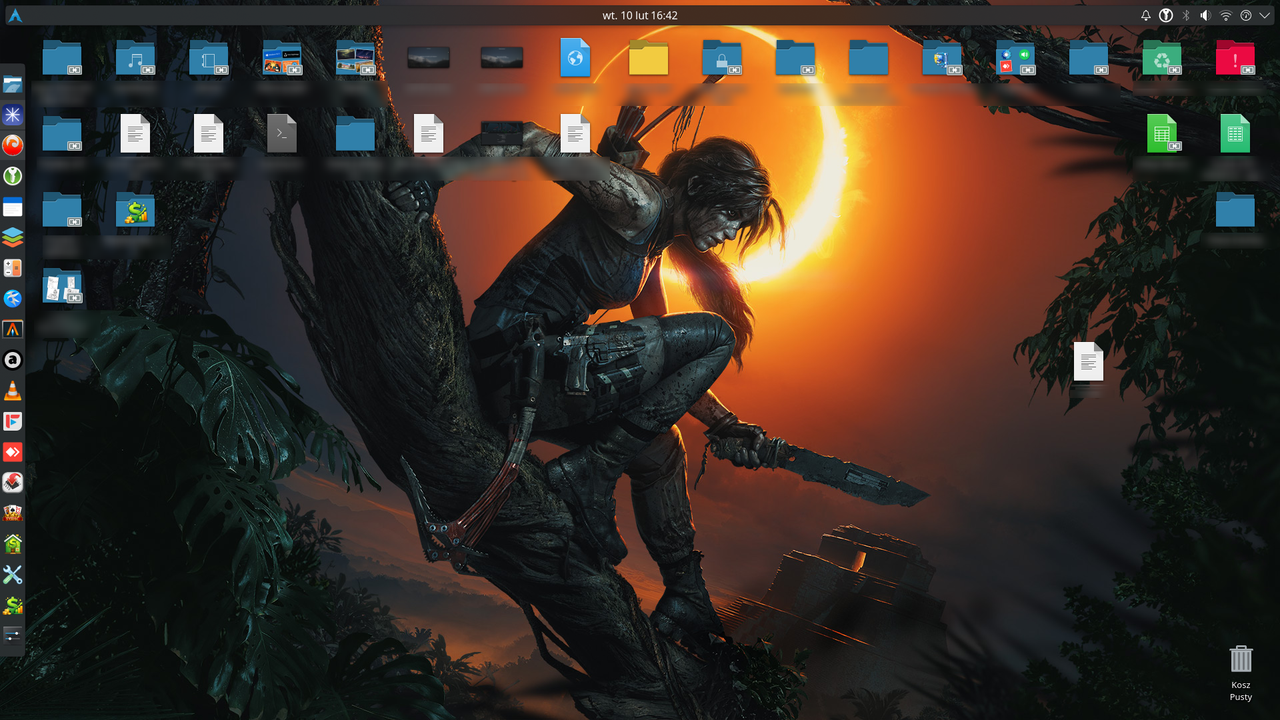This screenshot has width=1280, height=720.
Task: Select the globe web link file
Action: (x=575, y=58)
